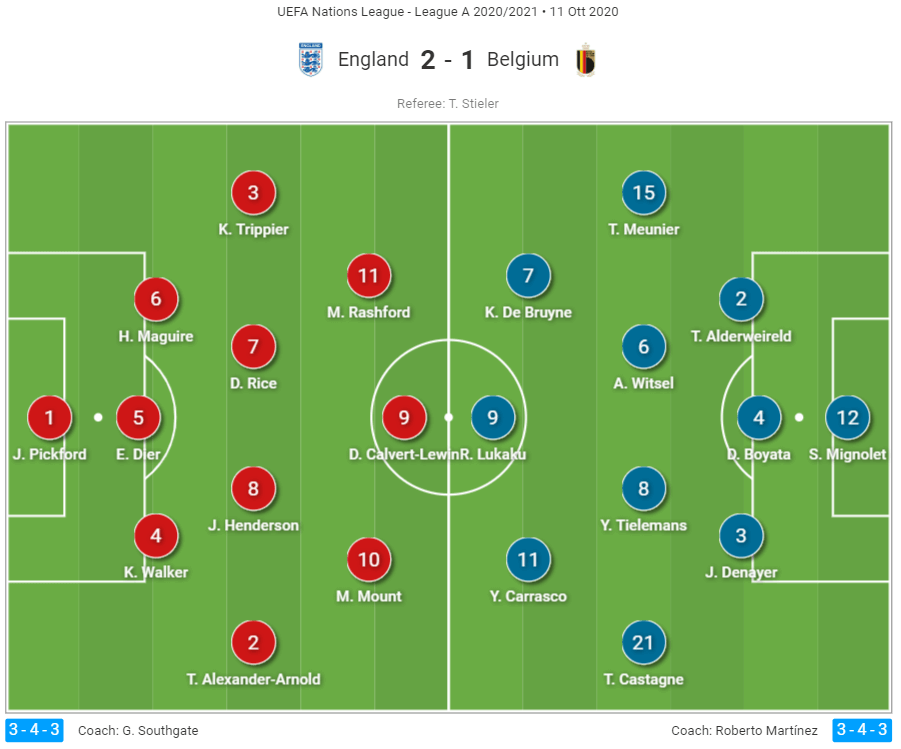The image size is (901, 749).
Task: Click the coach Roberto Martínez label
Action: (744, 730)
